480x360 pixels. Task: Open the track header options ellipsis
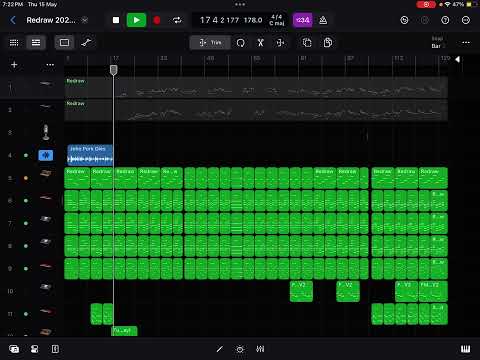[50, 65]
